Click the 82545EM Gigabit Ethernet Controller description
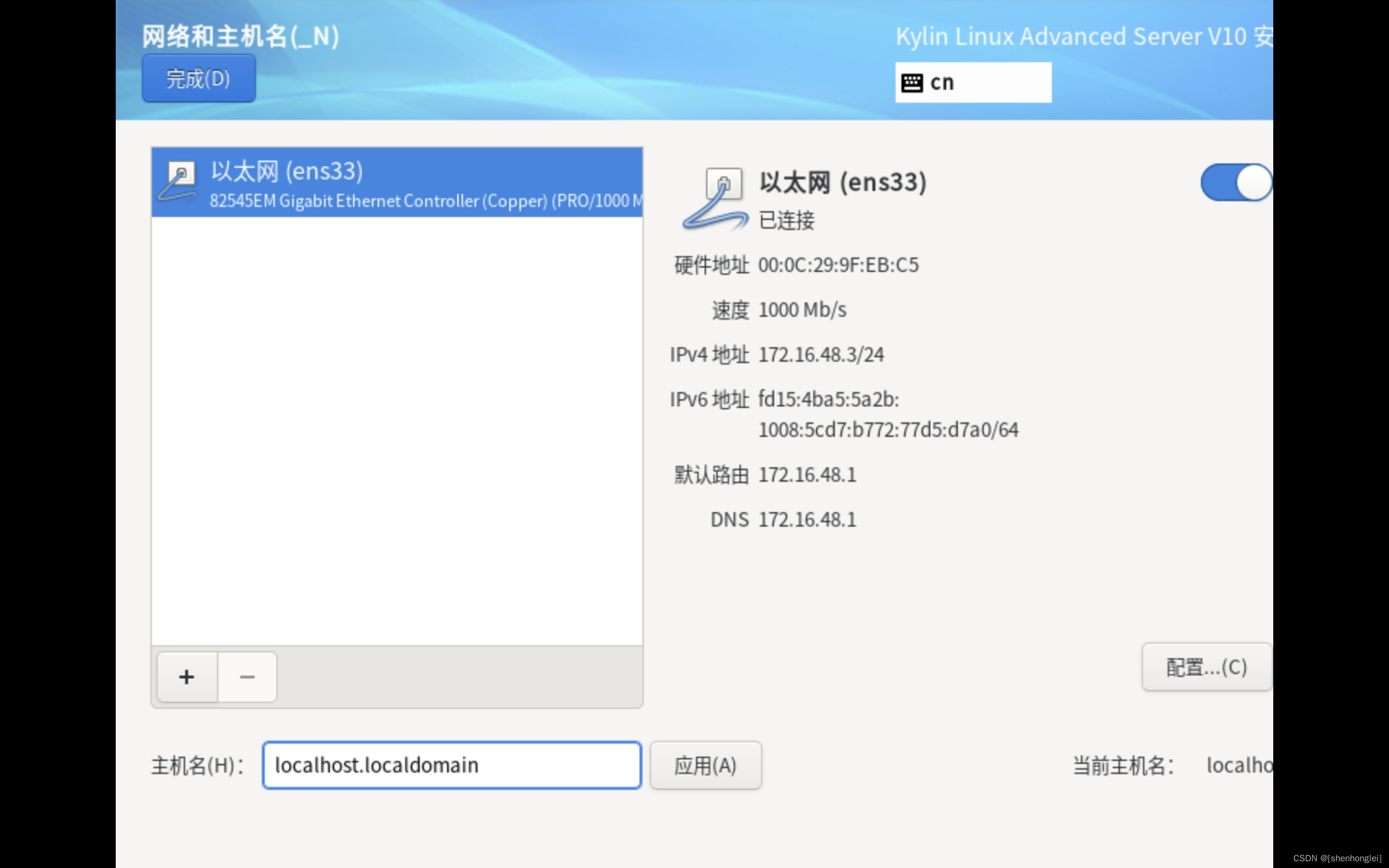The image size is (1389, 868). [x=425, y=201]
